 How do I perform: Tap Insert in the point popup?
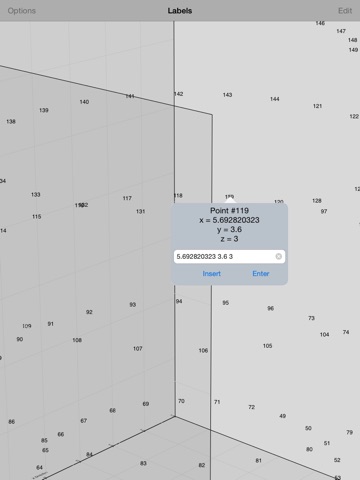pyautogui.click(x=212, y=274)
